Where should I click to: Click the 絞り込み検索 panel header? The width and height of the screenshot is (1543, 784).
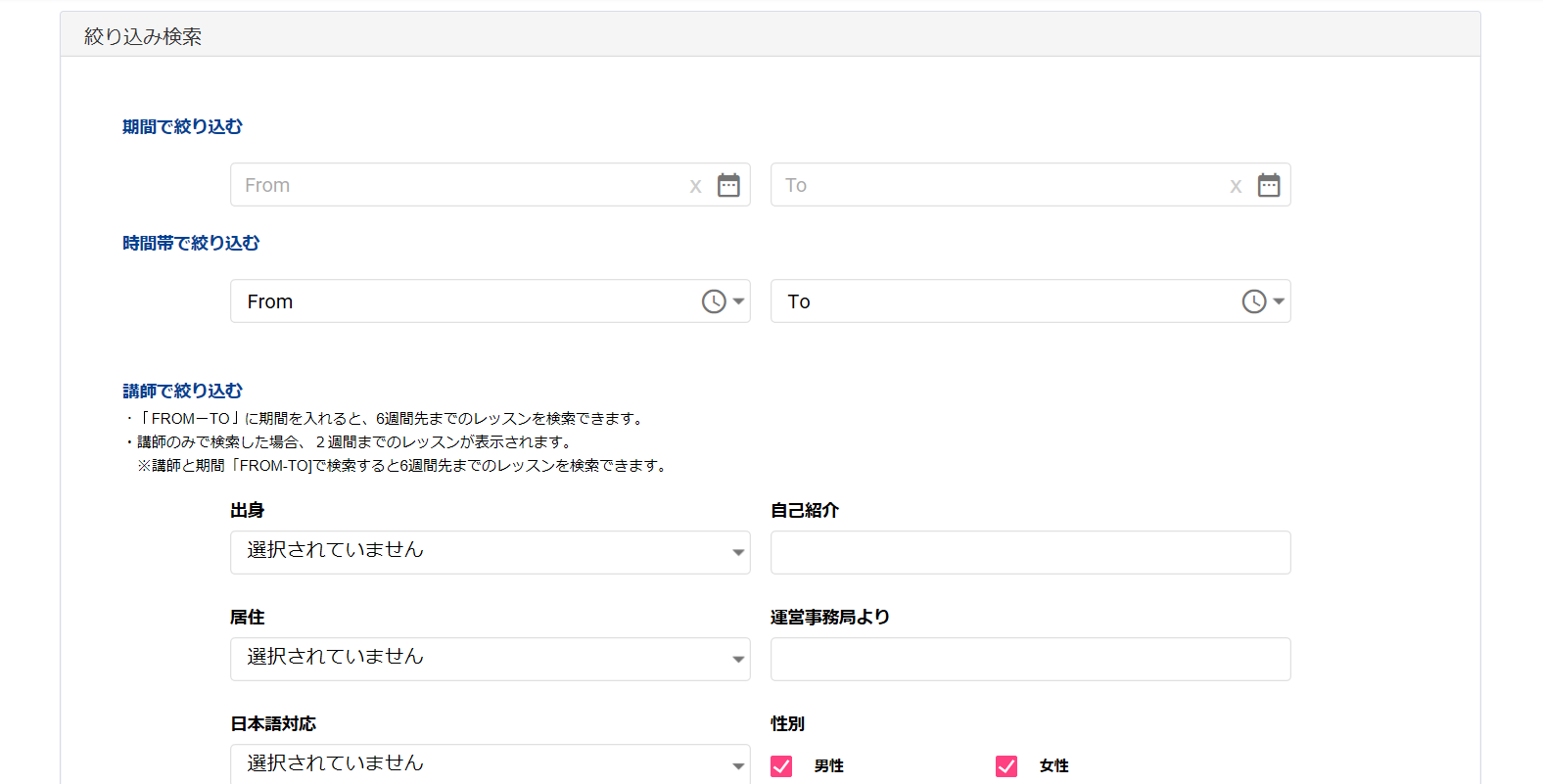pos(143,36)
